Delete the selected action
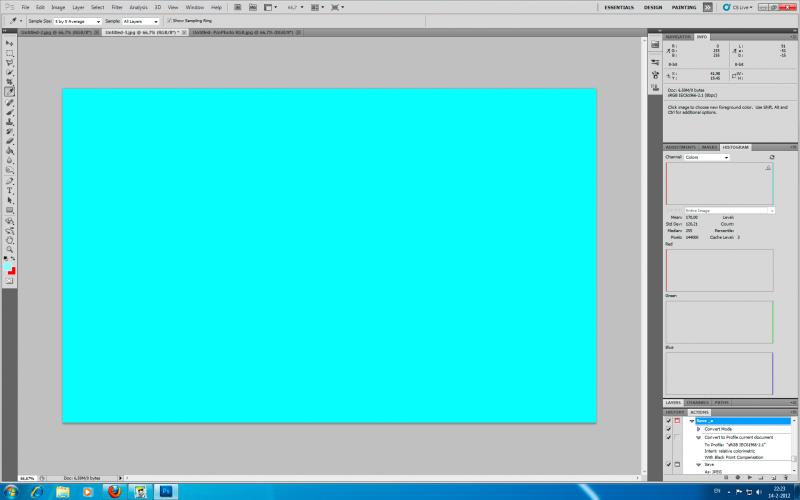This screenshot has width=800, height=500. coord(786,478)
